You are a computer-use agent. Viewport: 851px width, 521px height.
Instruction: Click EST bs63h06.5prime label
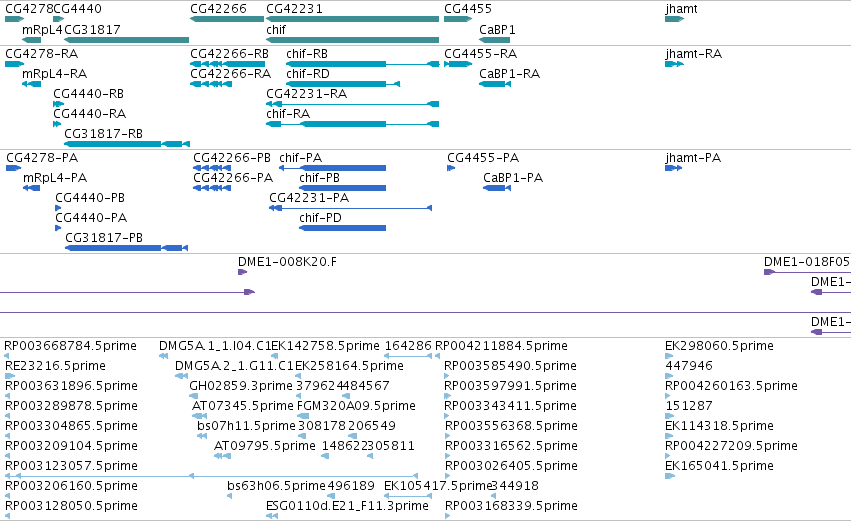point(276,486)
